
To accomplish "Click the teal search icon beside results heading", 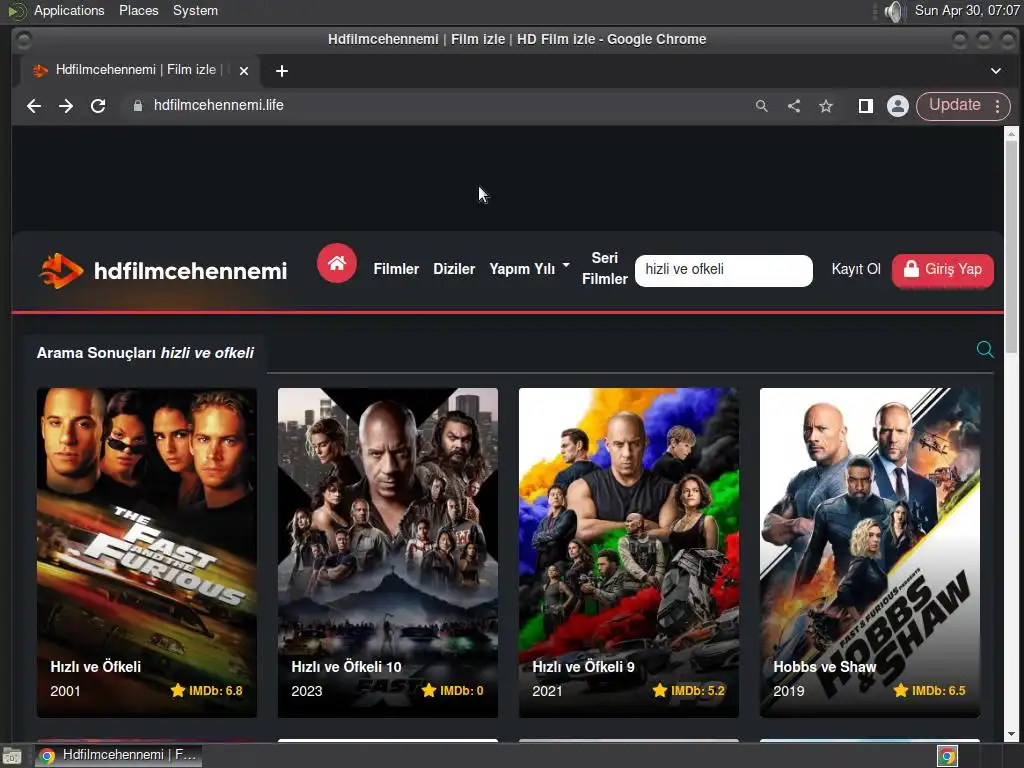I will (985, 349).
